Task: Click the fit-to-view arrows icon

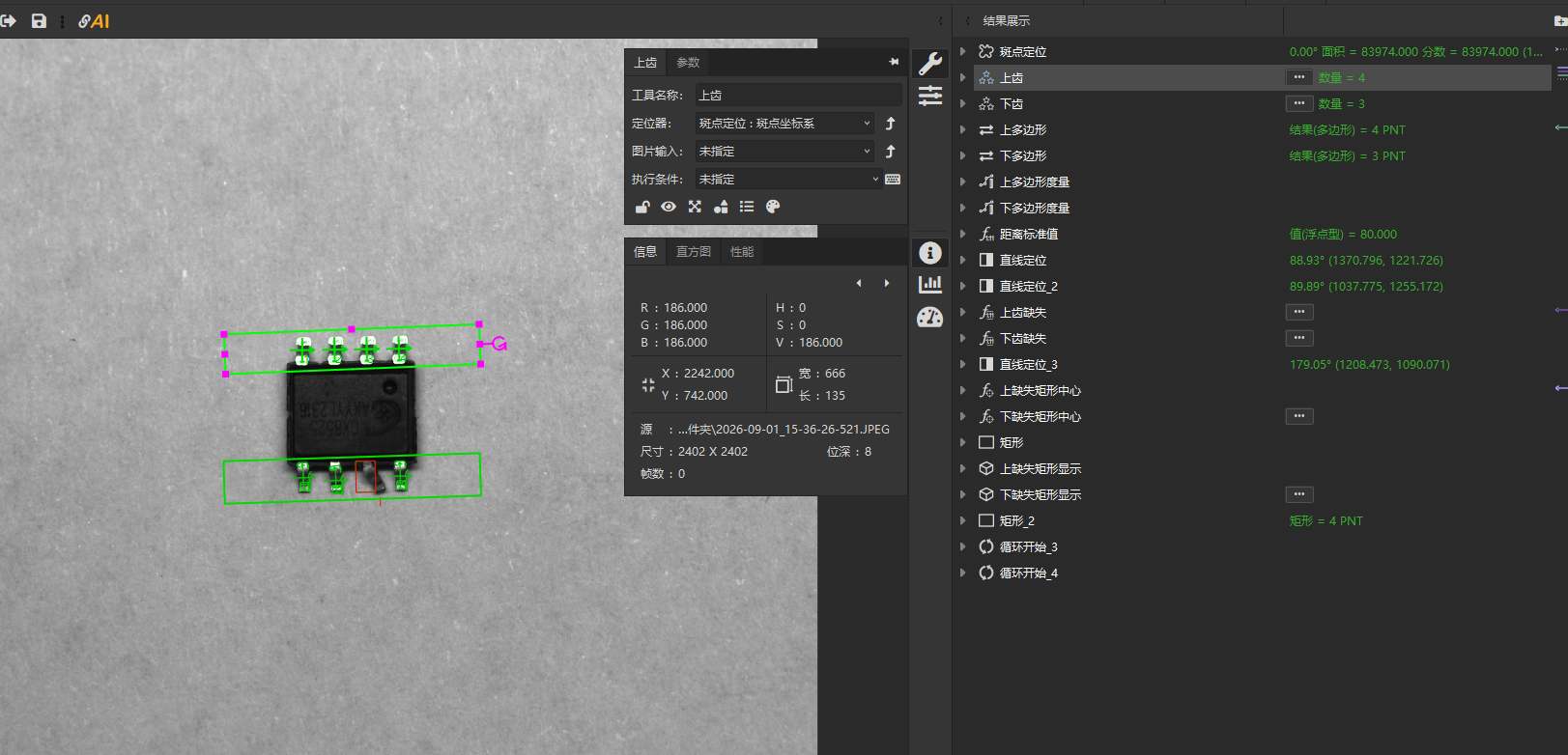Action: pos(695,207)
